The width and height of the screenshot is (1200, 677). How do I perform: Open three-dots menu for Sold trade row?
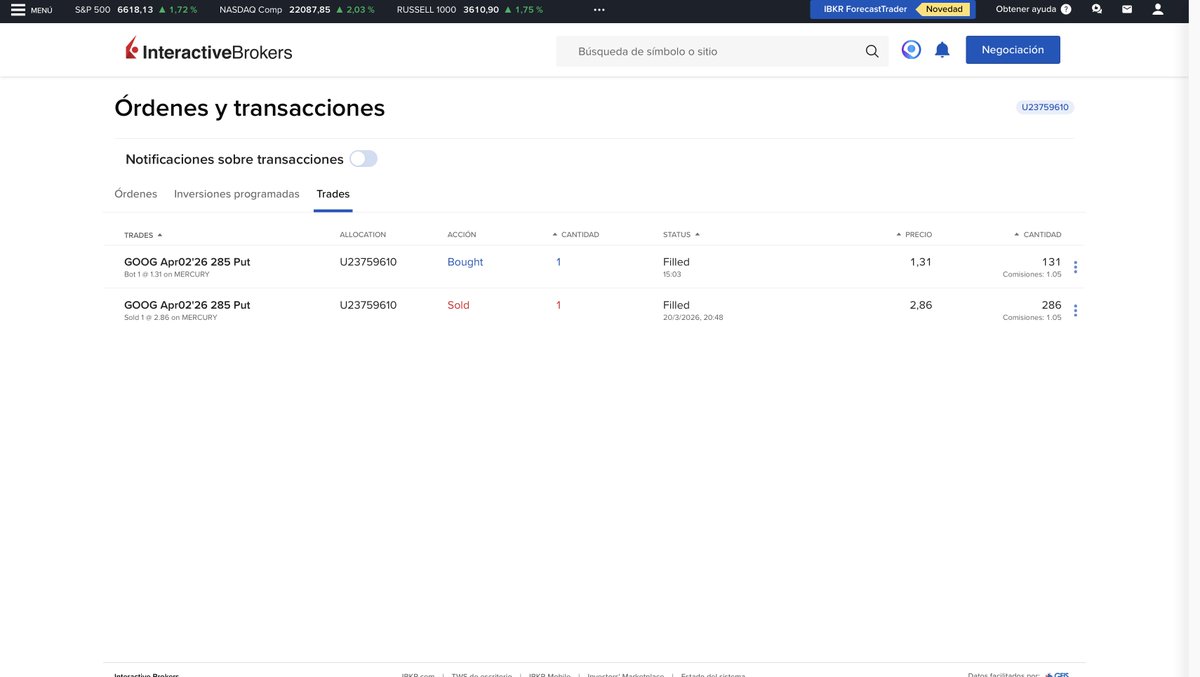pyautogui.click(x=1075, y=310)
